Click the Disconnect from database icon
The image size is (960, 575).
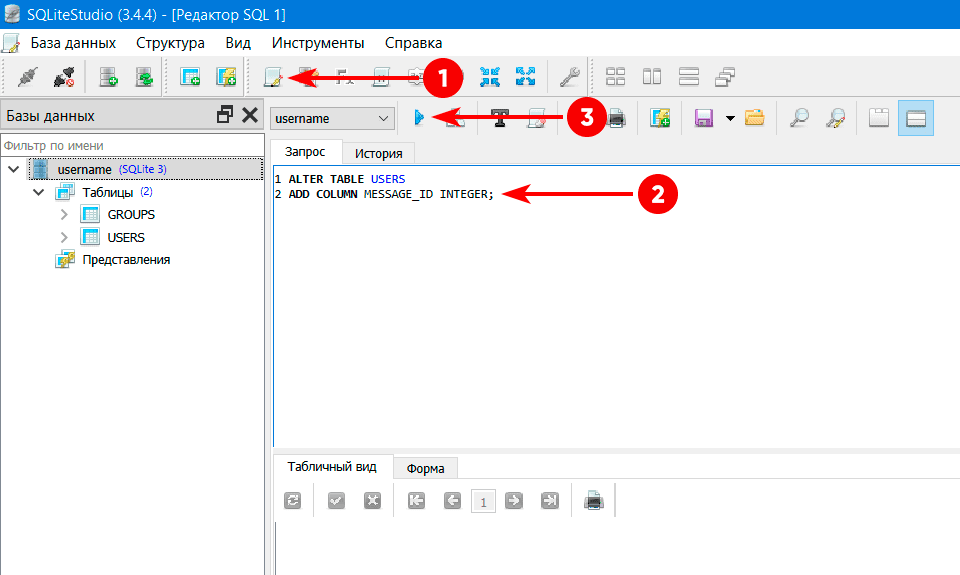point(64,77)
